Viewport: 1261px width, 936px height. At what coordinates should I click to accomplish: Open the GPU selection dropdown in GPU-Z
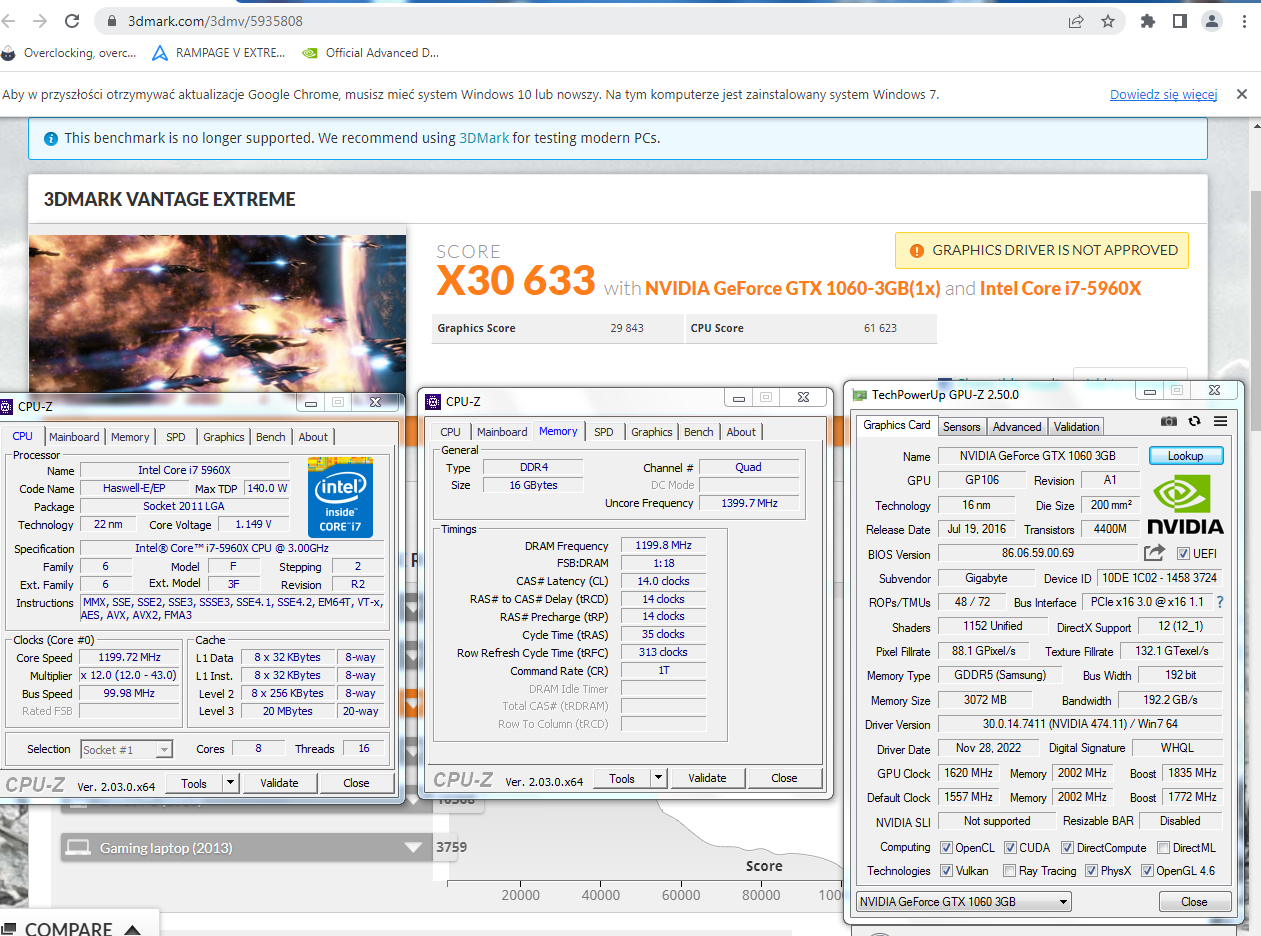(x=964, y=901)
